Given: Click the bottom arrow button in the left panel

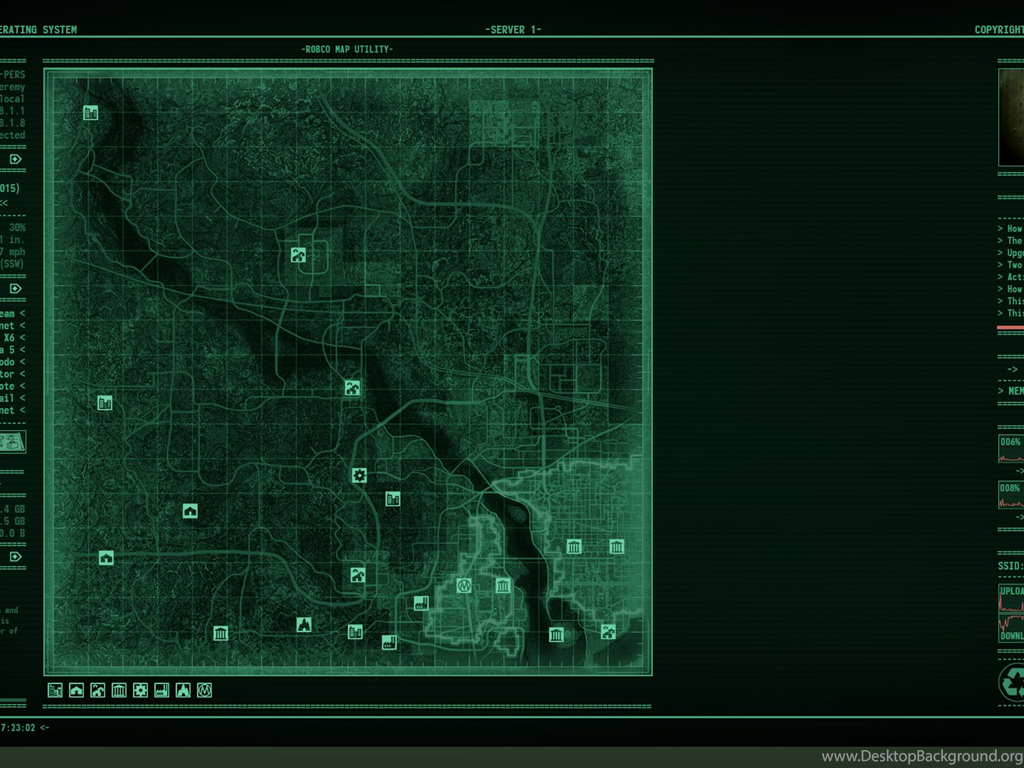Looking at the screenshot, I should (x=16, y=556).
